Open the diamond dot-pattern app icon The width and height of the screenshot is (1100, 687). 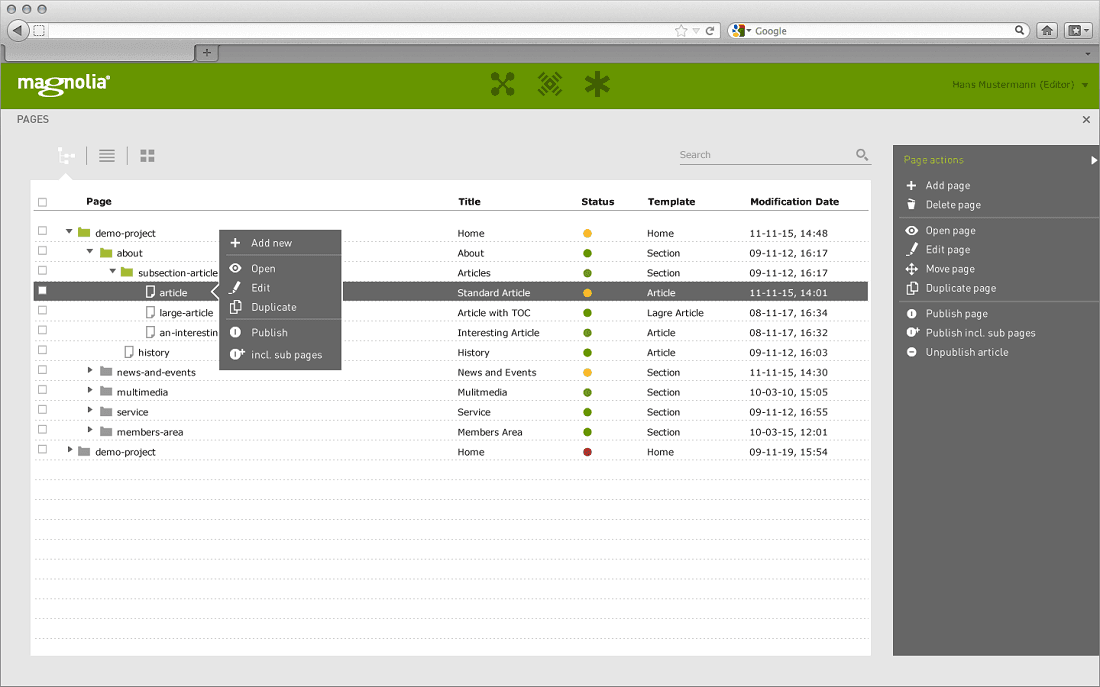click(x=549, y=84)
